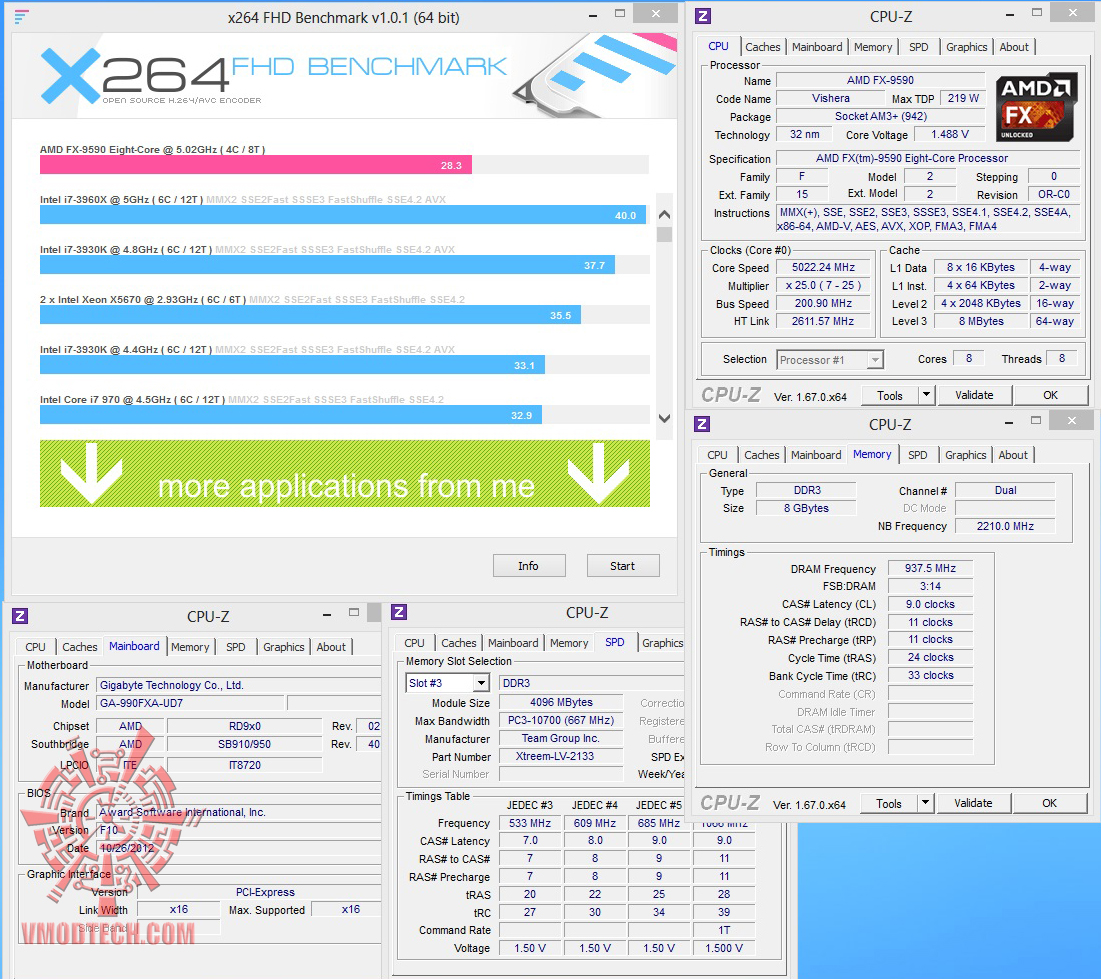
Task: Click the benchmark list scroll-up arrow
Action: [x=664, y=214]
